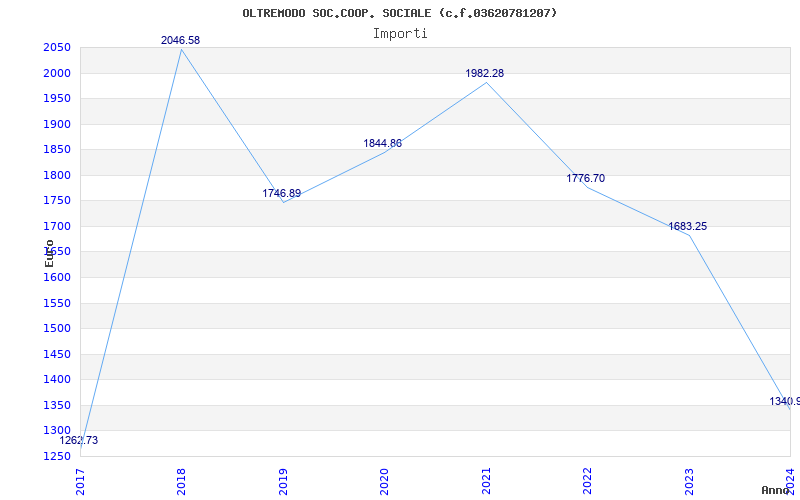Select the 1844.86 data label
This screenshot has width=800, height=500.
[383, 143]
